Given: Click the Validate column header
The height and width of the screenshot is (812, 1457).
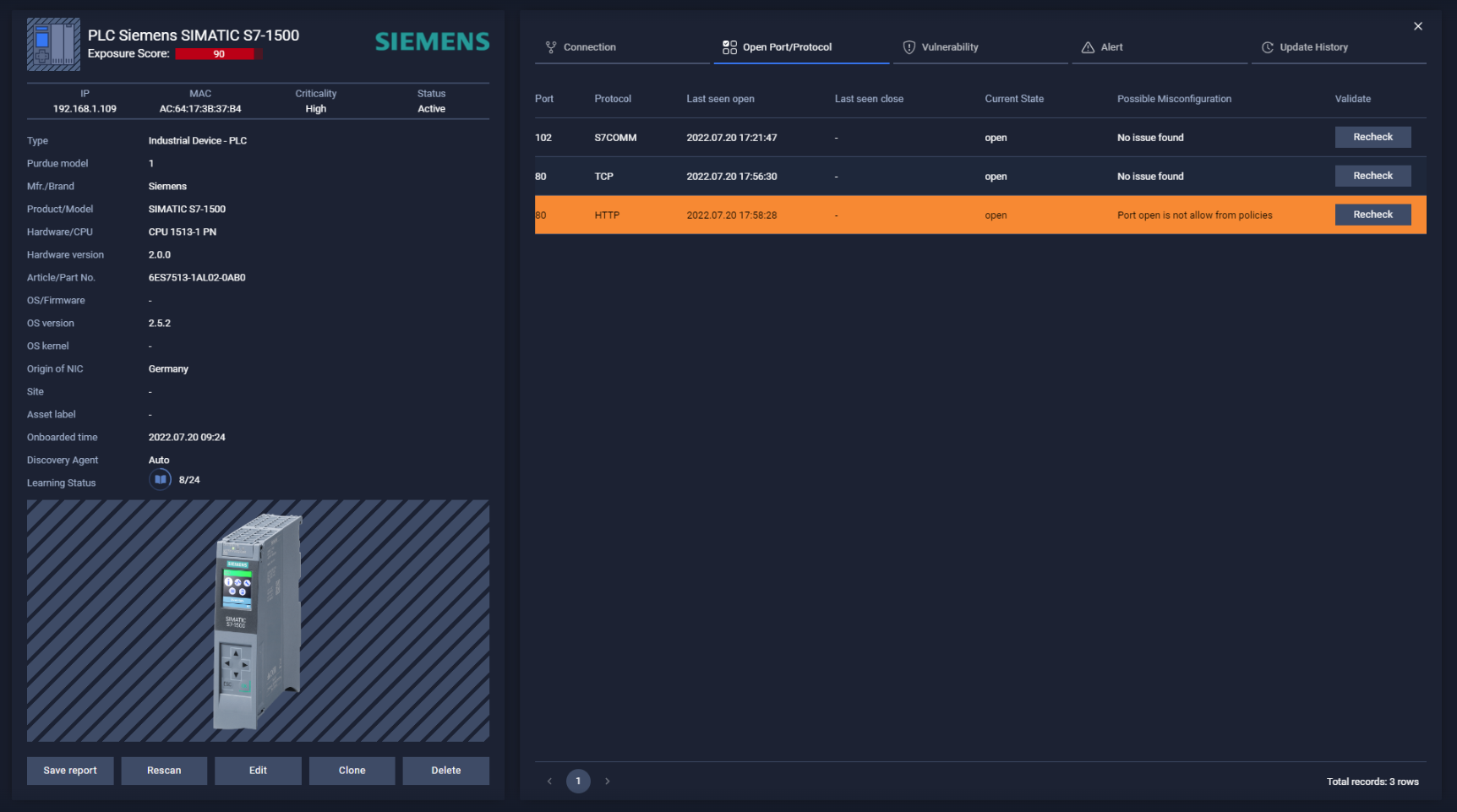Looking at the screenshot, I should pyautogui.click(x=1352, y=99).
